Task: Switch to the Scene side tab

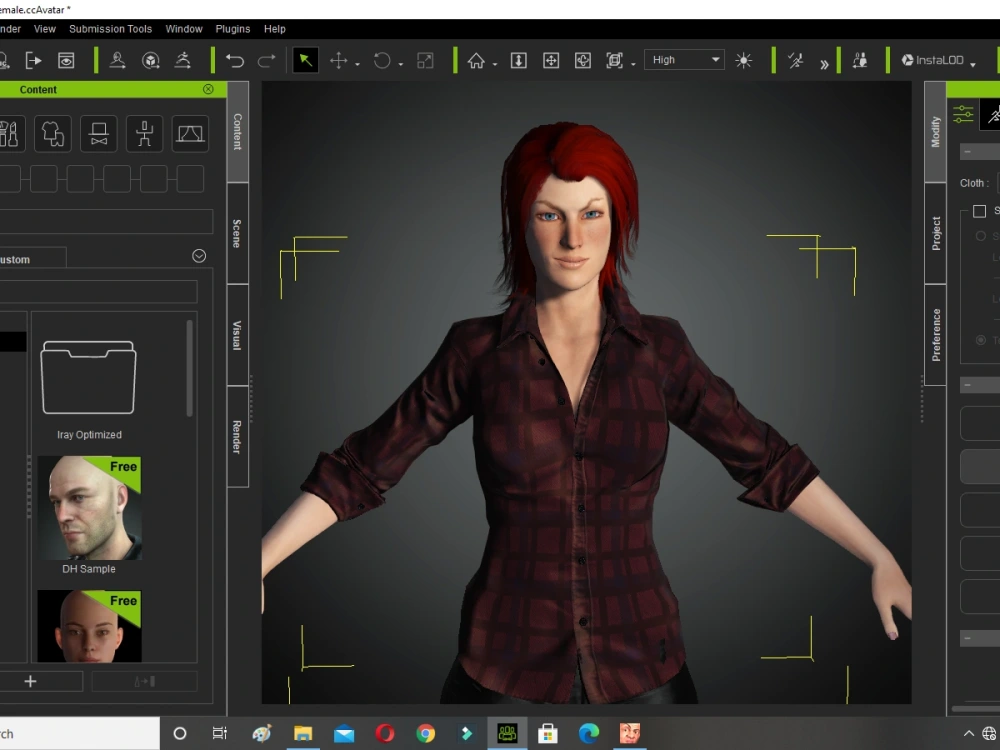Action: (237, 233)
